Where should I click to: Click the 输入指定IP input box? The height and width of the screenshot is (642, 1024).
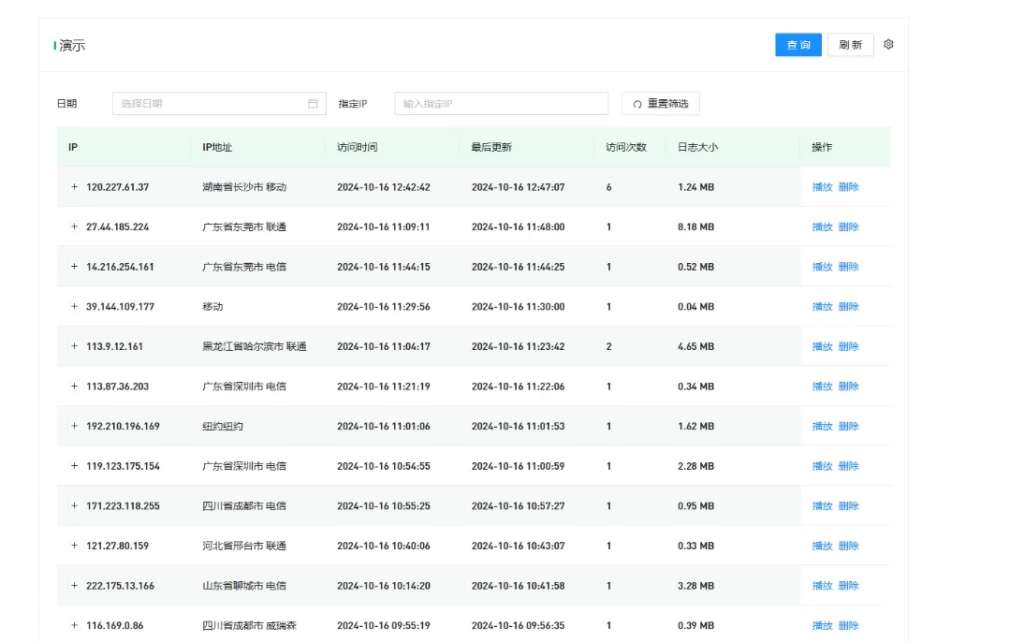point(500,103)
